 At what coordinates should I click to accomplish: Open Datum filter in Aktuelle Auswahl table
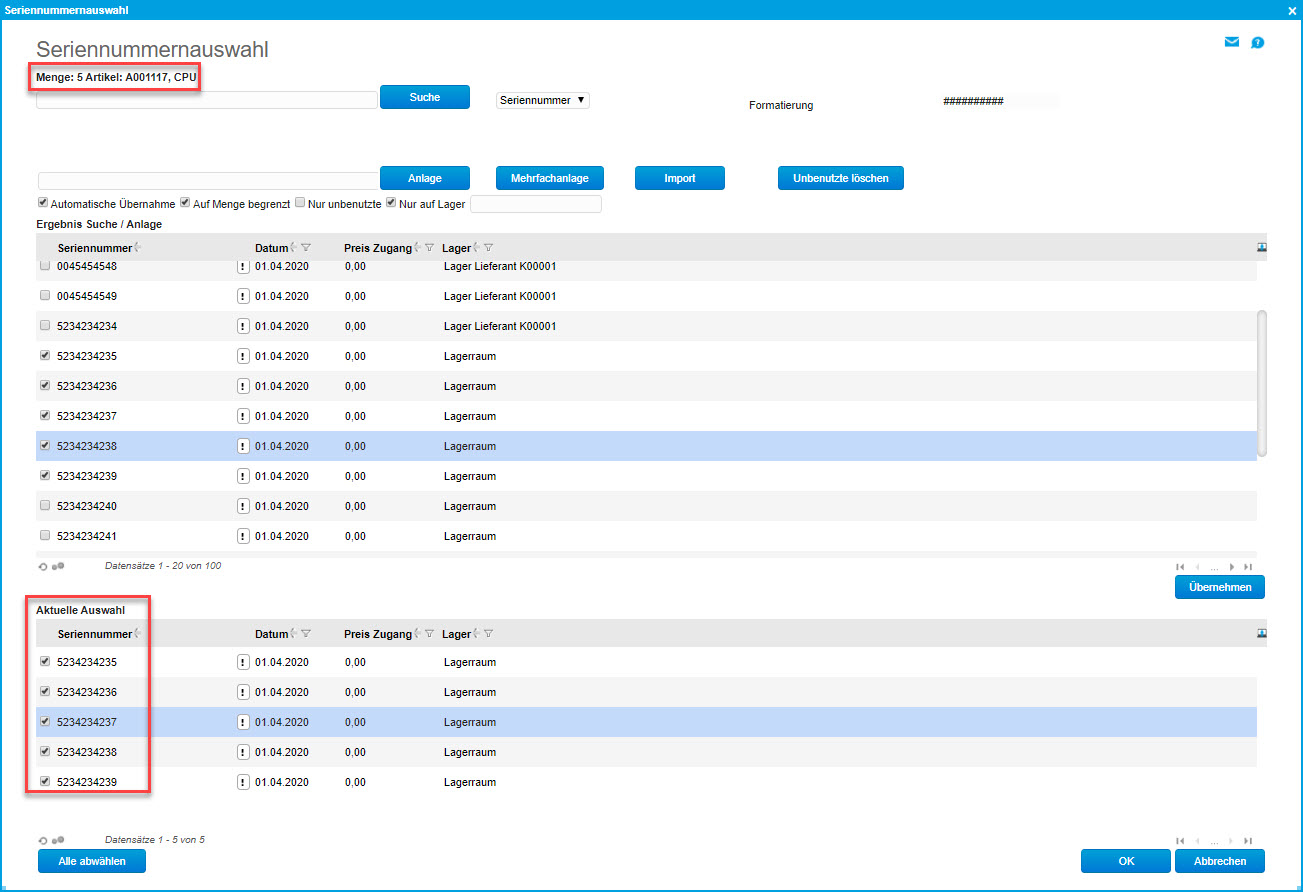click(x=306, y=633)
